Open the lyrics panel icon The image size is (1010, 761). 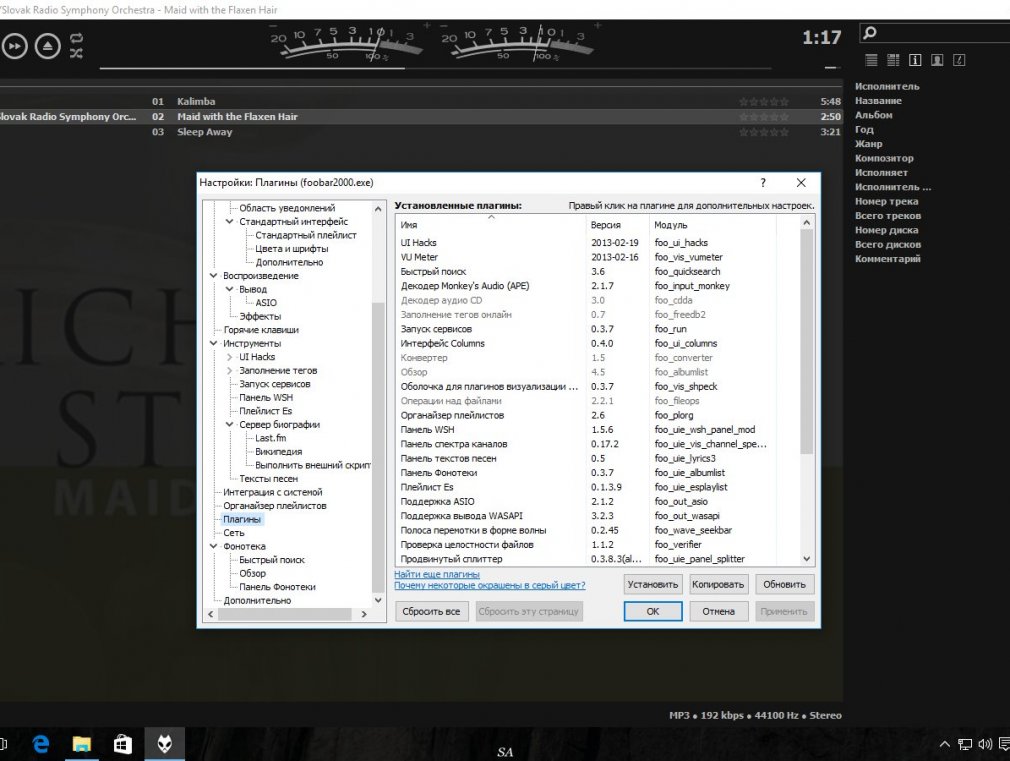pos(959,60)
